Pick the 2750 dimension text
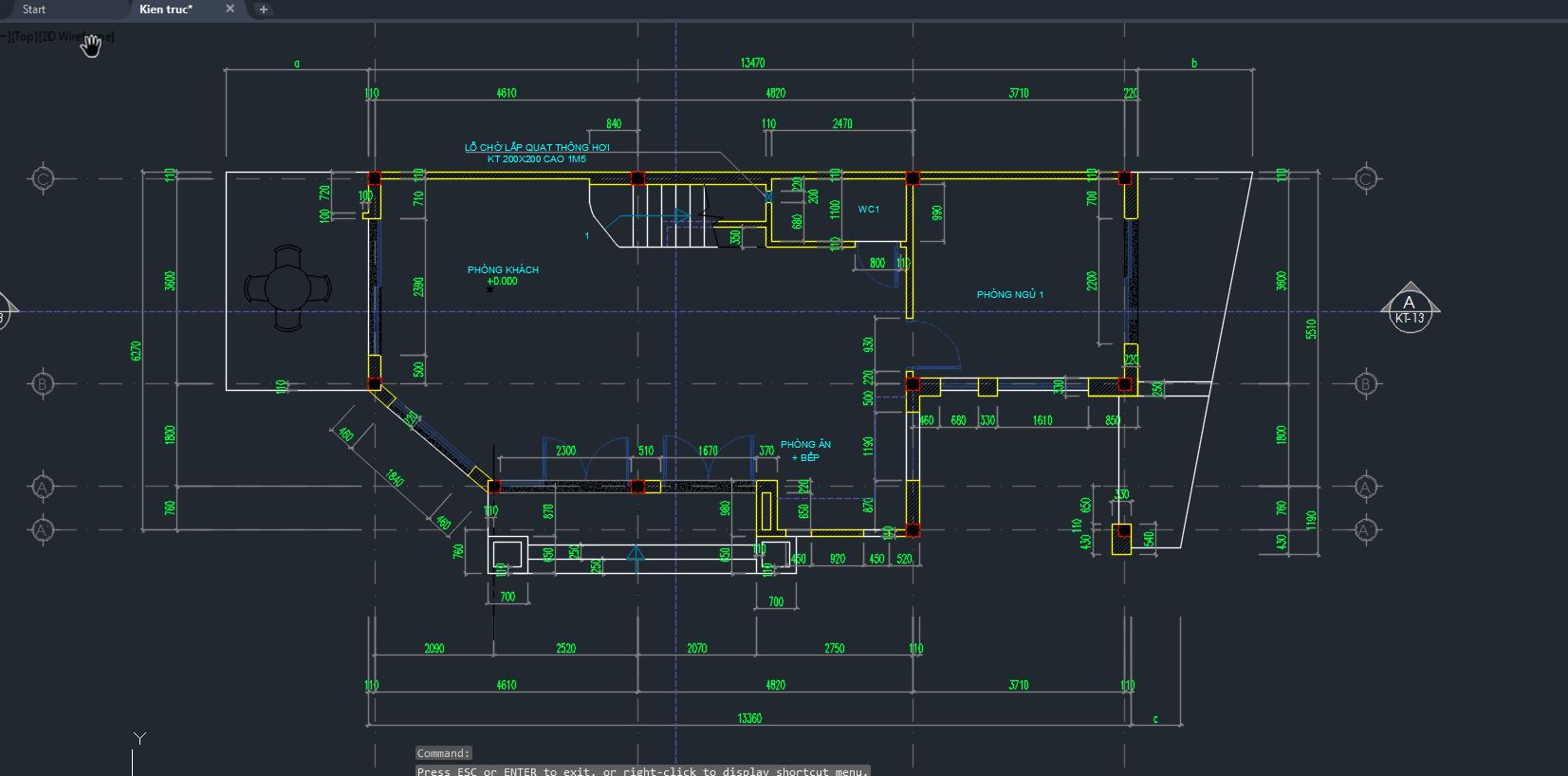Viewport: 1568px width, 776px height. [x=834, y=648]
